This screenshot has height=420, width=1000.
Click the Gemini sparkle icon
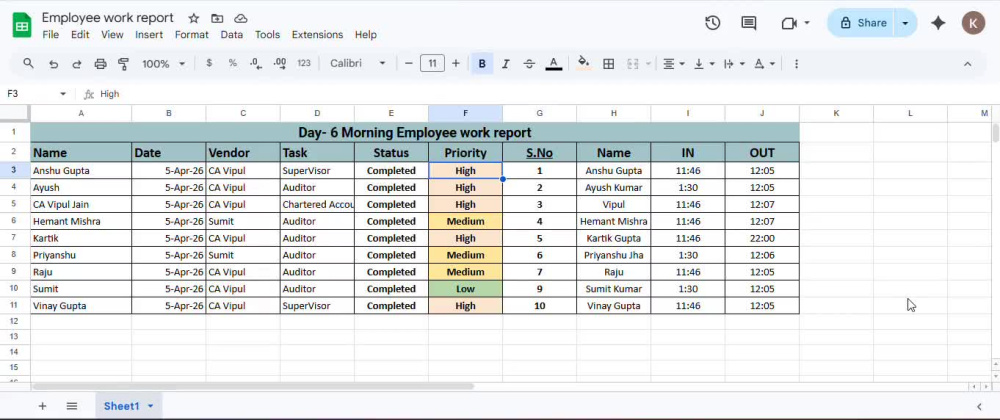point(938,23)
